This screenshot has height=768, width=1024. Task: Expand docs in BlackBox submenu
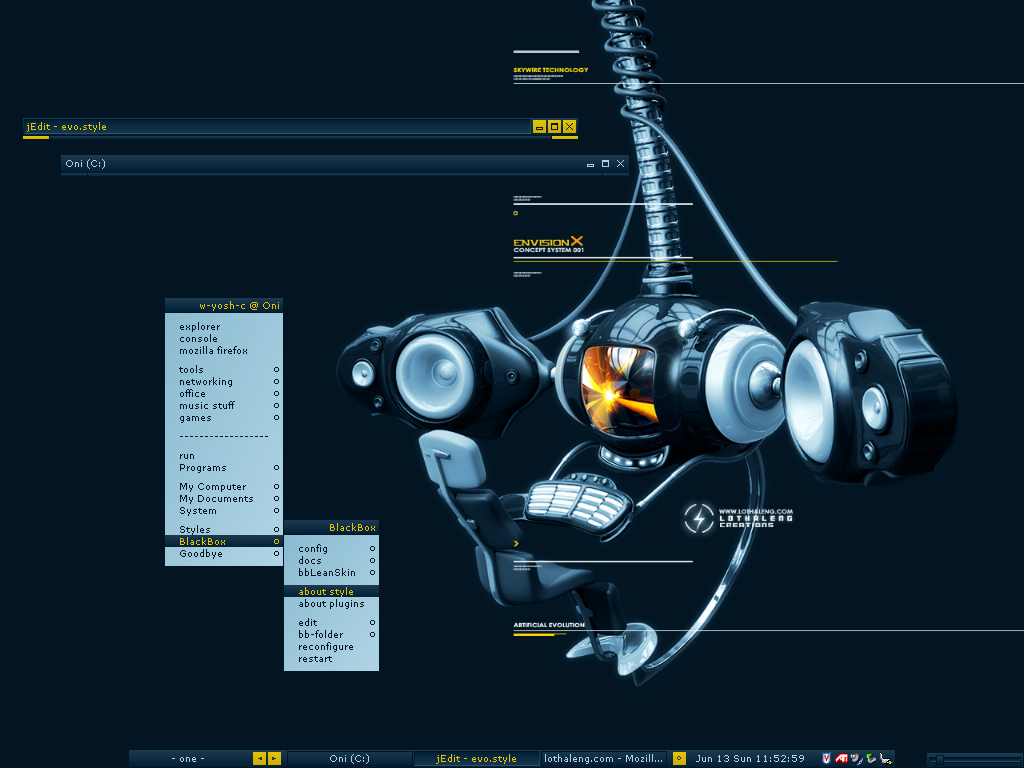[331, 560]
